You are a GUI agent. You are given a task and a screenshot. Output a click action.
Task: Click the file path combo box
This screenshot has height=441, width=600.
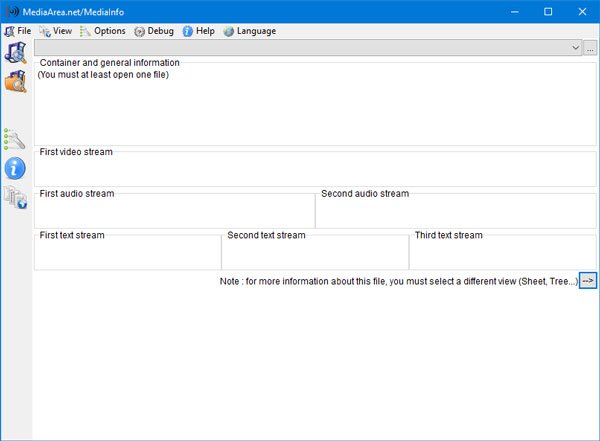[308, 48]
